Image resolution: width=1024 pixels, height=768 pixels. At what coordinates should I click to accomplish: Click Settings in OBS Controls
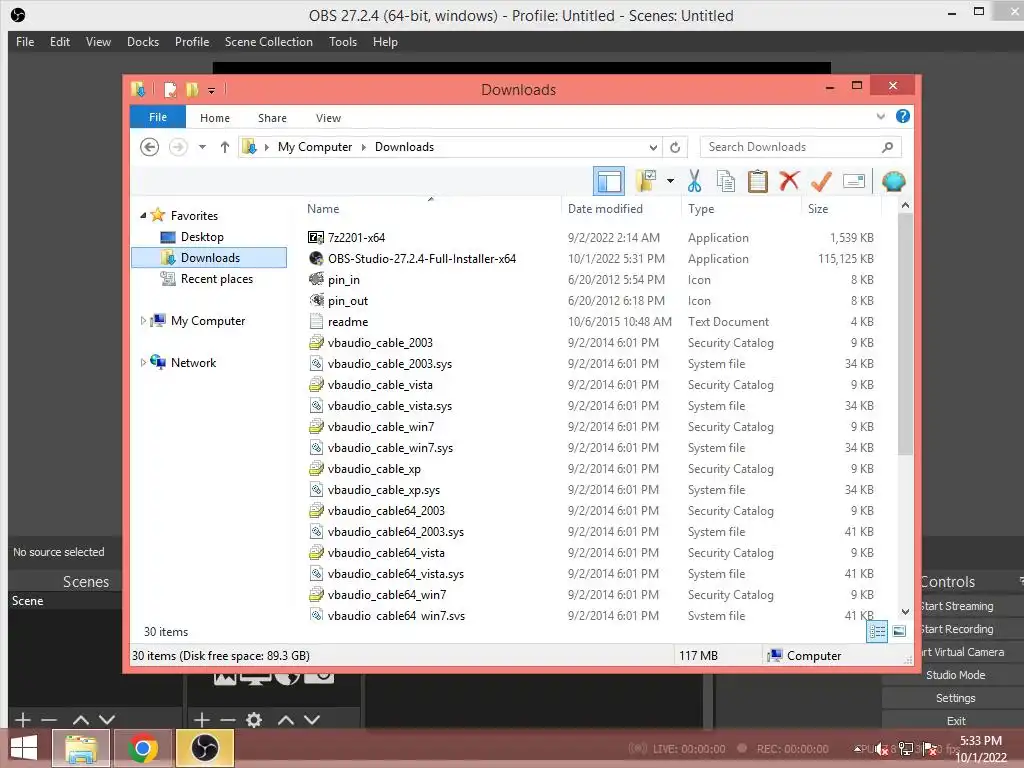[x=955, y=697]
